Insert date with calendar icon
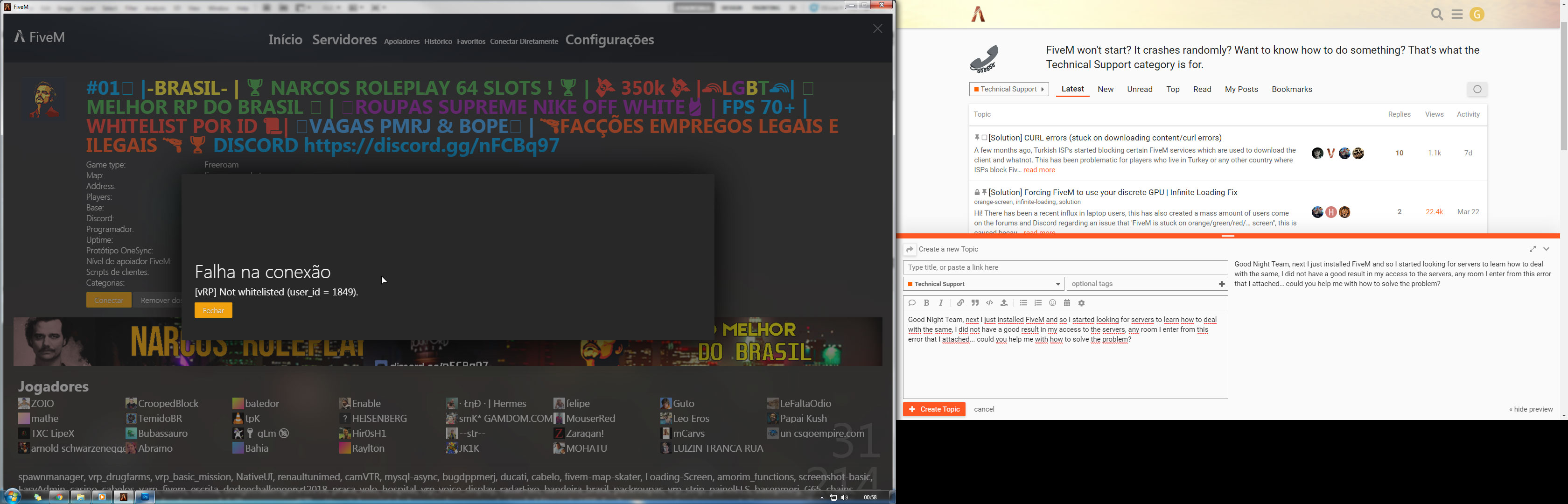This screenshot has width=1568, height=504. (x=1067, y=303)
